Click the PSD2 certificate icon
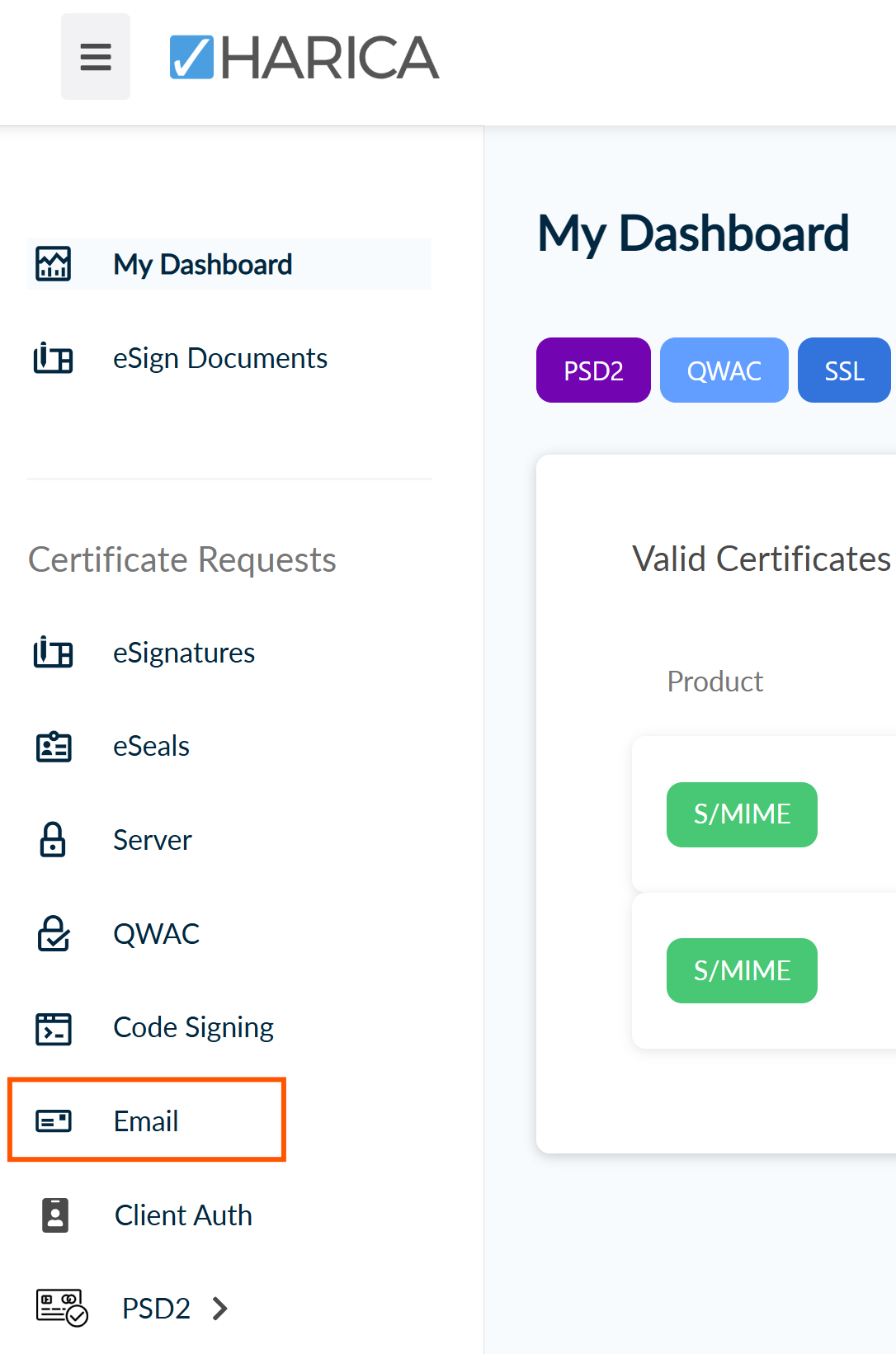The image size is (896, 1354). pos(62,1308)
